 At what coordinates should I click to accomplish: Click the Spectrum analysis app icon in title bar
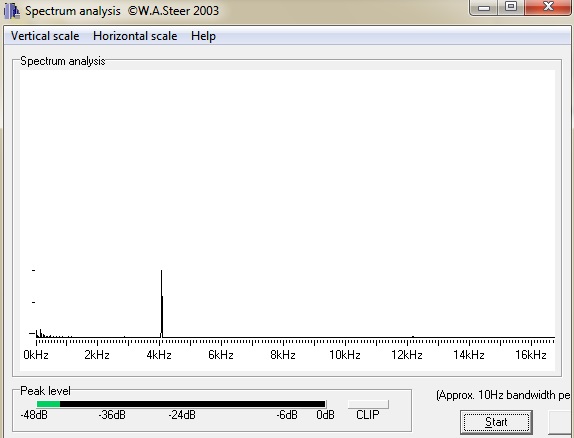(11, 11)
